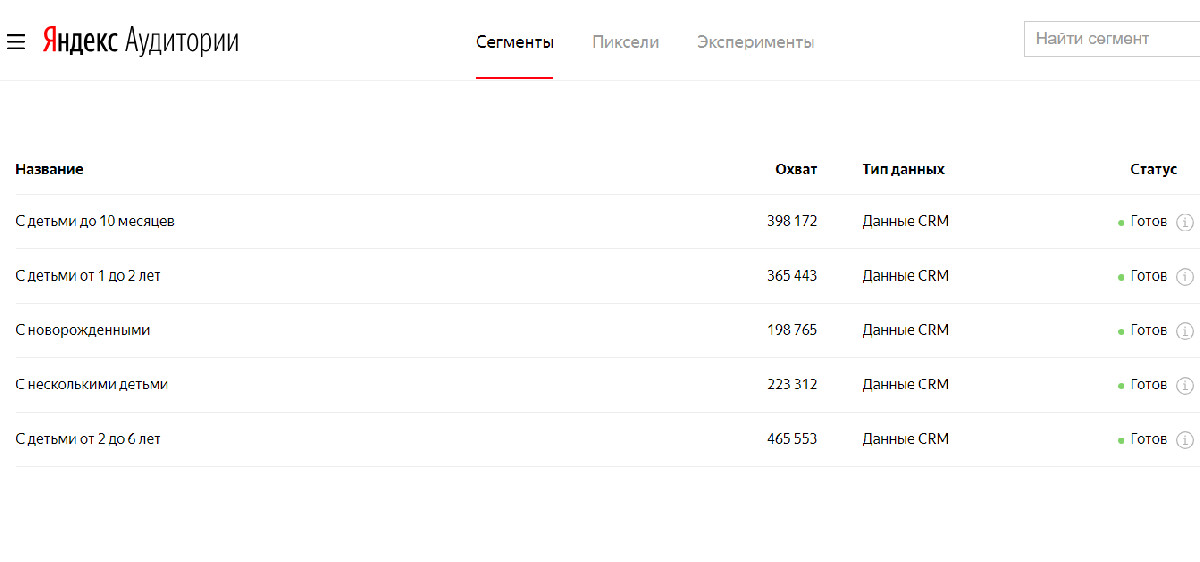
Task: Click info icon for 'С детьми от 2 до 6 лет'
Action: click(1185, 439)
